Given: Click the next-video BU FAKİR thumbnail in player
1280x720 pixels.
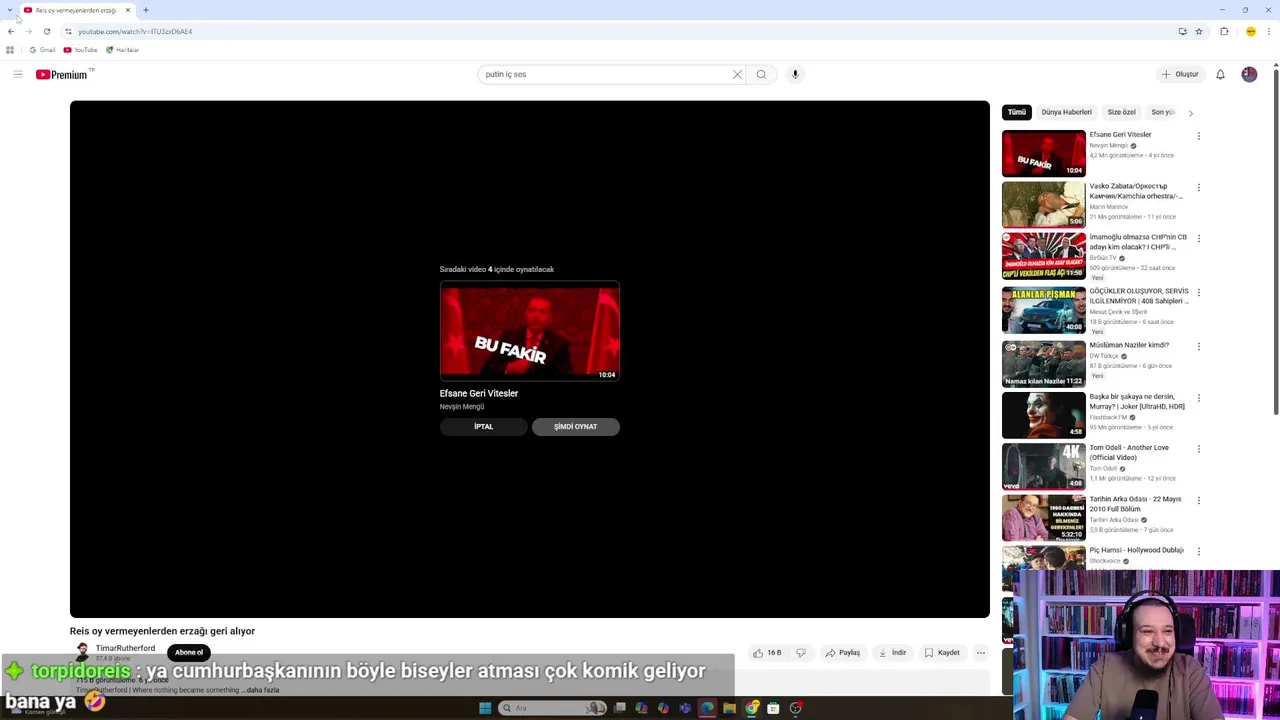Looking at the screenshot, I should [530, 331].
